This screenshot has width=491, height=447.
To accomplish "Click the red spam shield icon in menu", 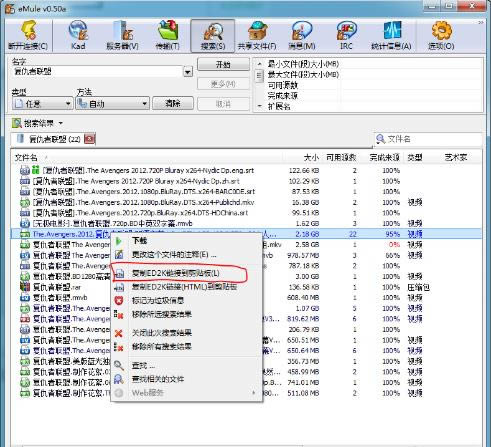I will [x=119, y=300].
